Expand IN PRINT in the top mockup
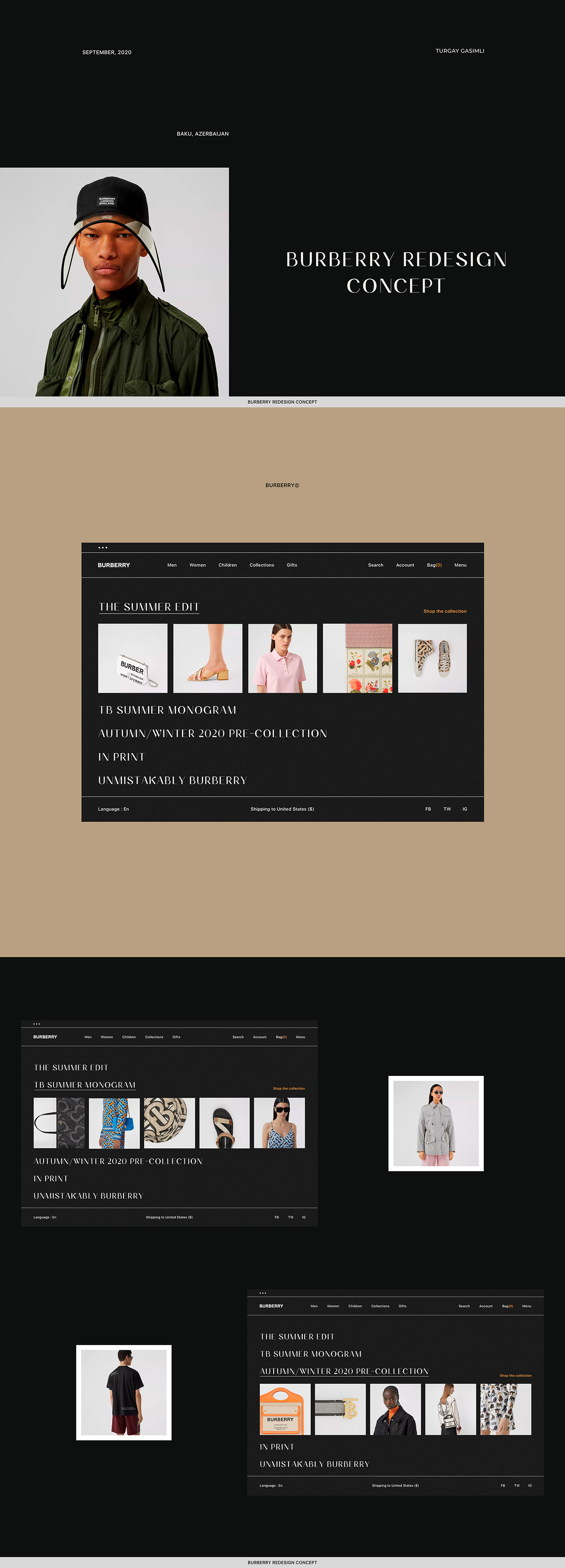 pyautogui.click(x=121, y=757)
